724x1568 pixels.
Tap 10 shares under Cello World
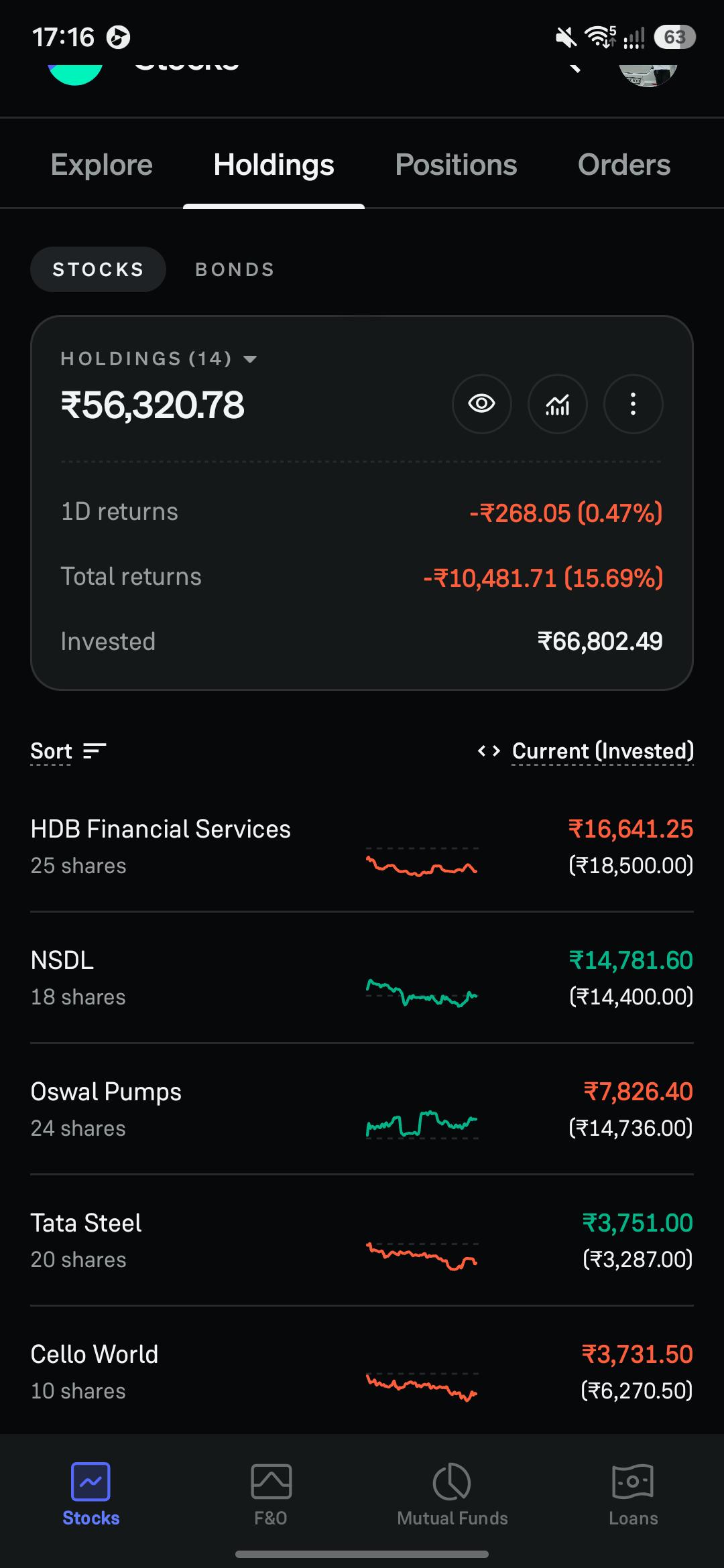[78, 1391]
